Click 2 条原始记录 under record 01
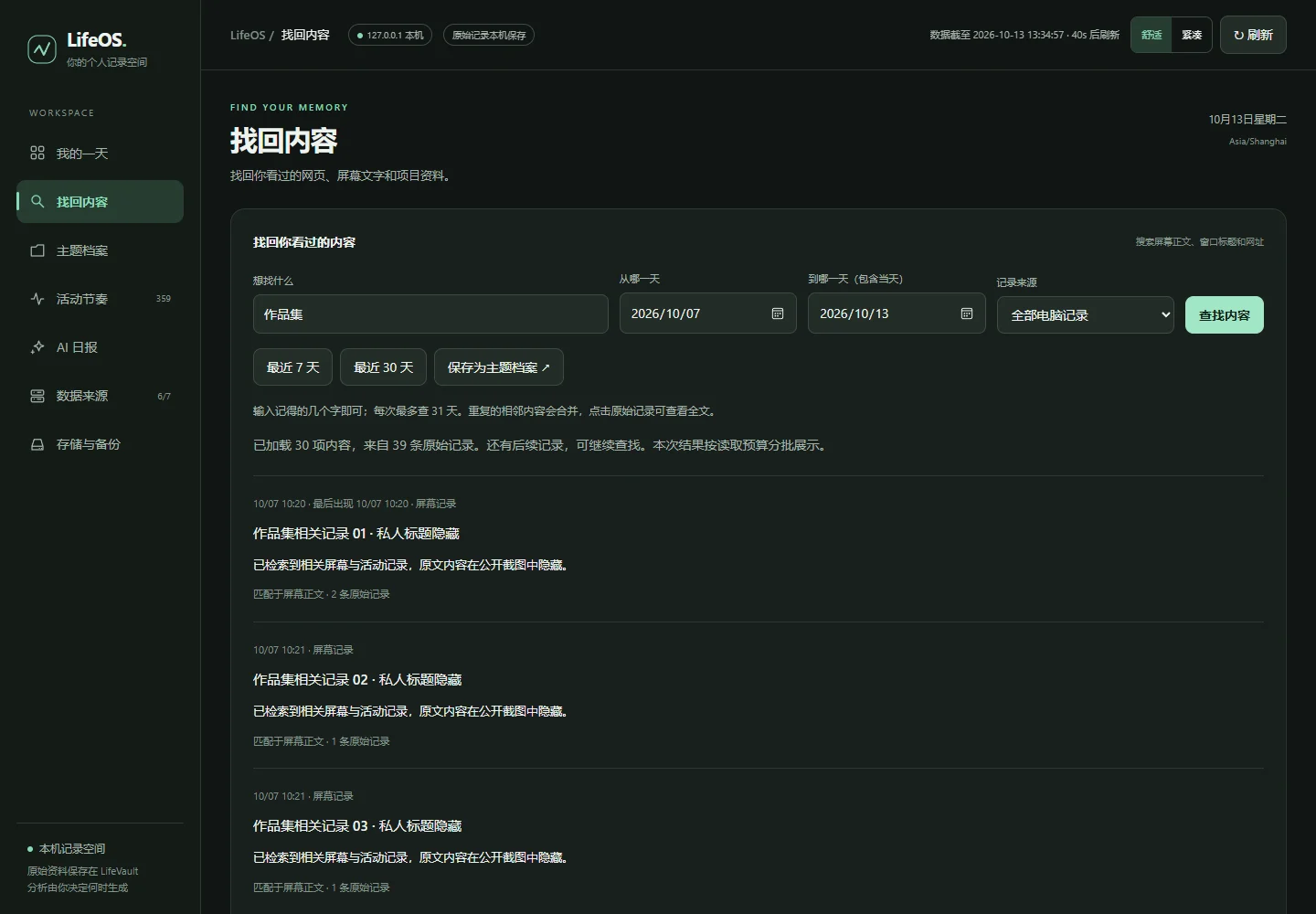 (x=361, y=594)
